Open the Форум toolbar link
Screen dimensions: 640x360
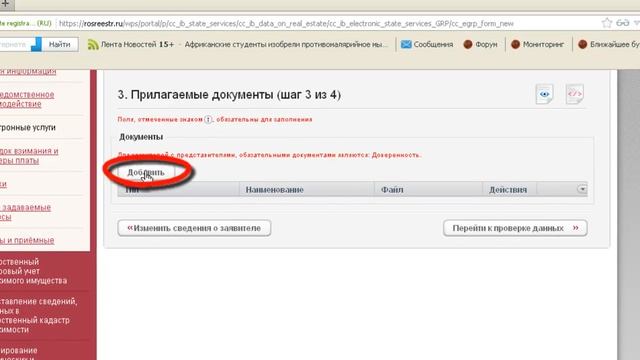coord(486,44)
